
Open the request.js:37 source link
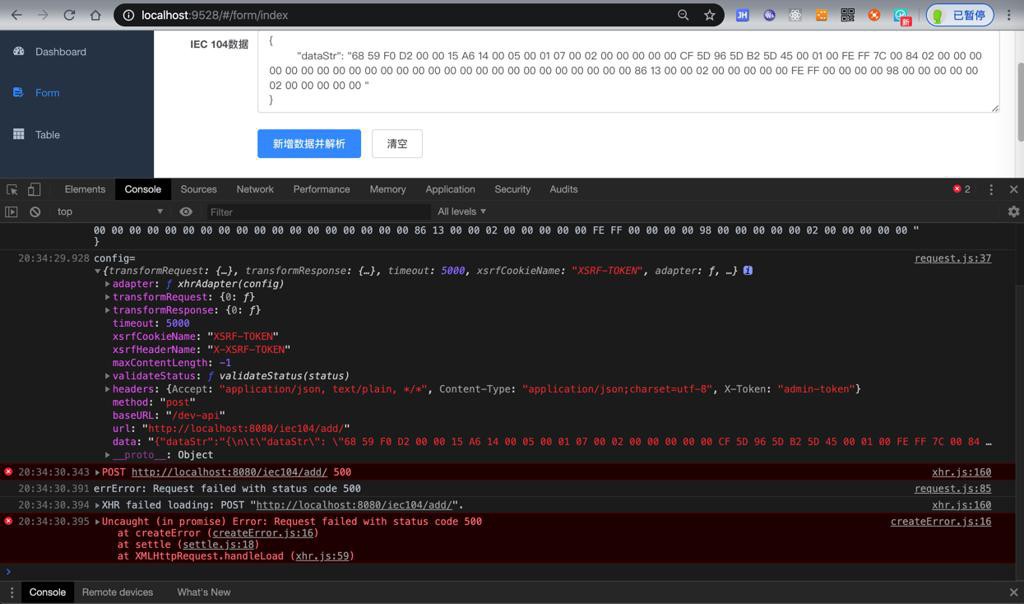tap(953, 259)
